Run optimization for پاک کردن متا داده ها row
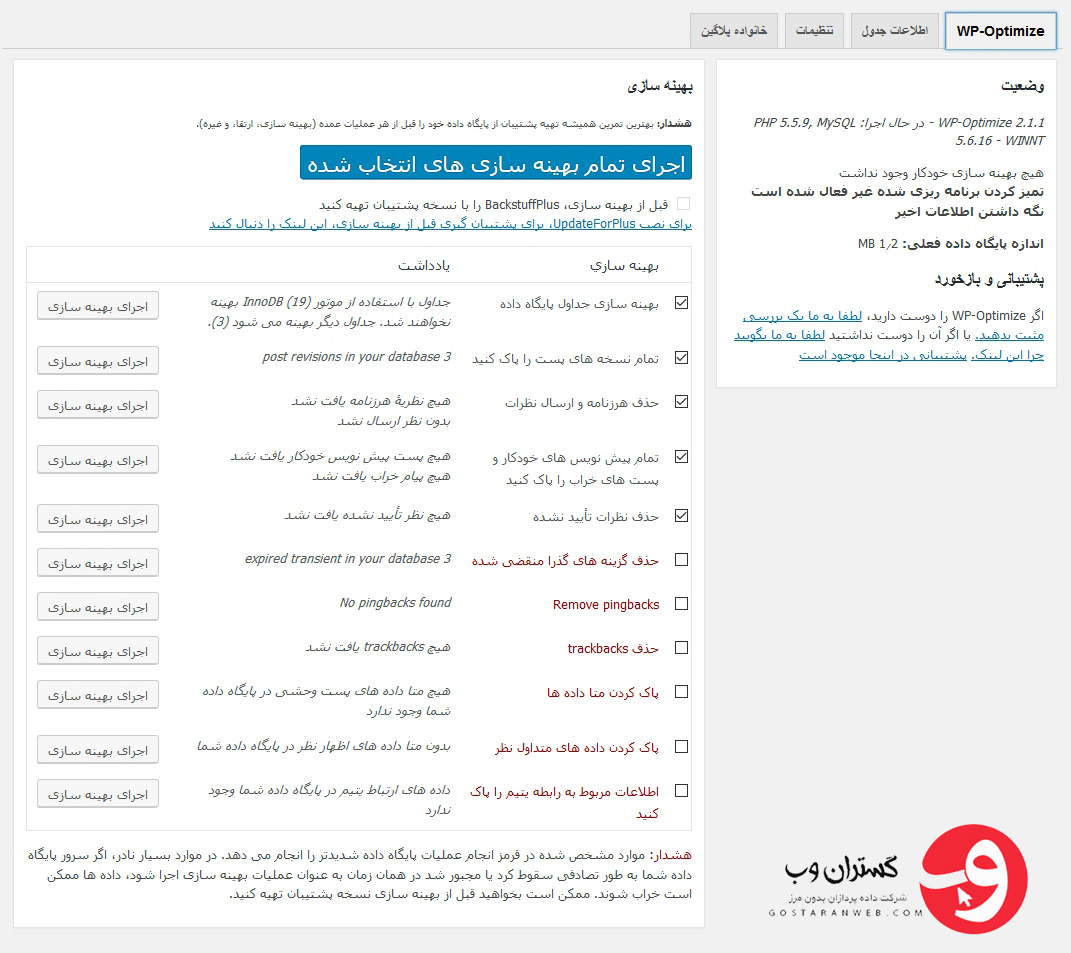Image resolution: width=1071 pixels, height=953 pixels. click(98, 695)
